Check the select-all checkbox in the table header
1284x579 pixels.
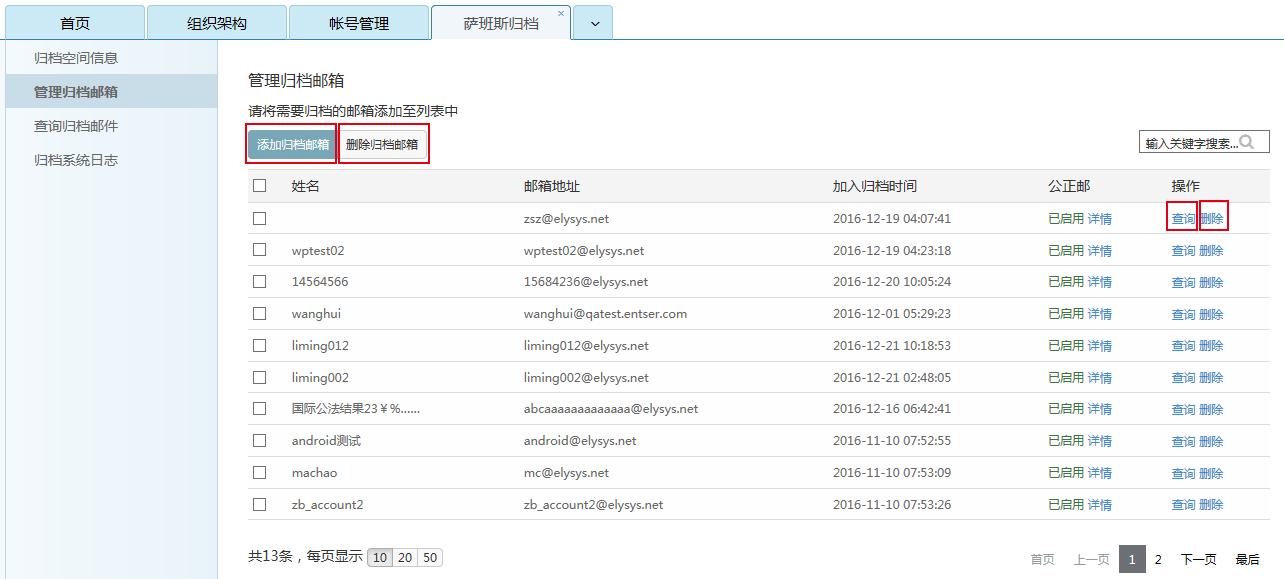(x=260, y=186)
